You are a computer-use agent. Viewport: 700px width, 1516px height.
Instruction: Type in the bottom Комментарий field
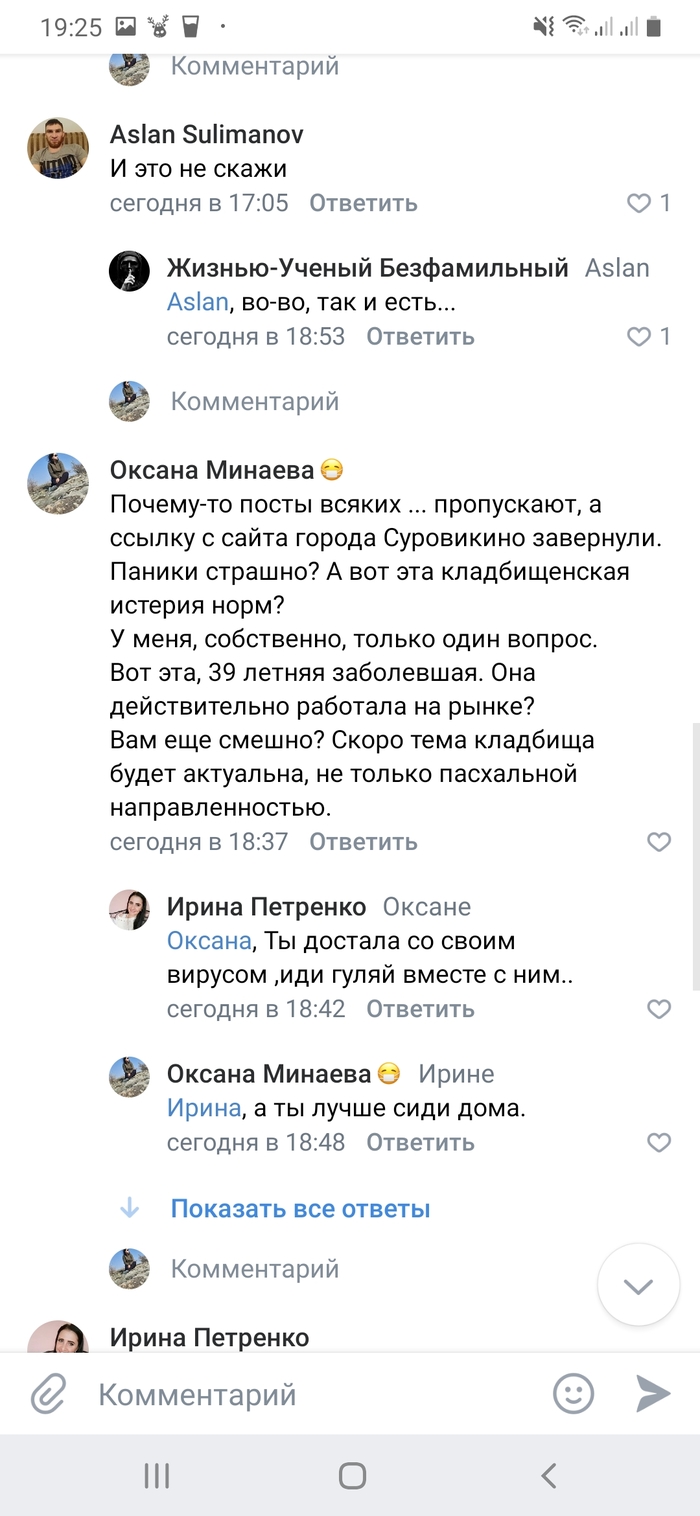(300, 1393)
